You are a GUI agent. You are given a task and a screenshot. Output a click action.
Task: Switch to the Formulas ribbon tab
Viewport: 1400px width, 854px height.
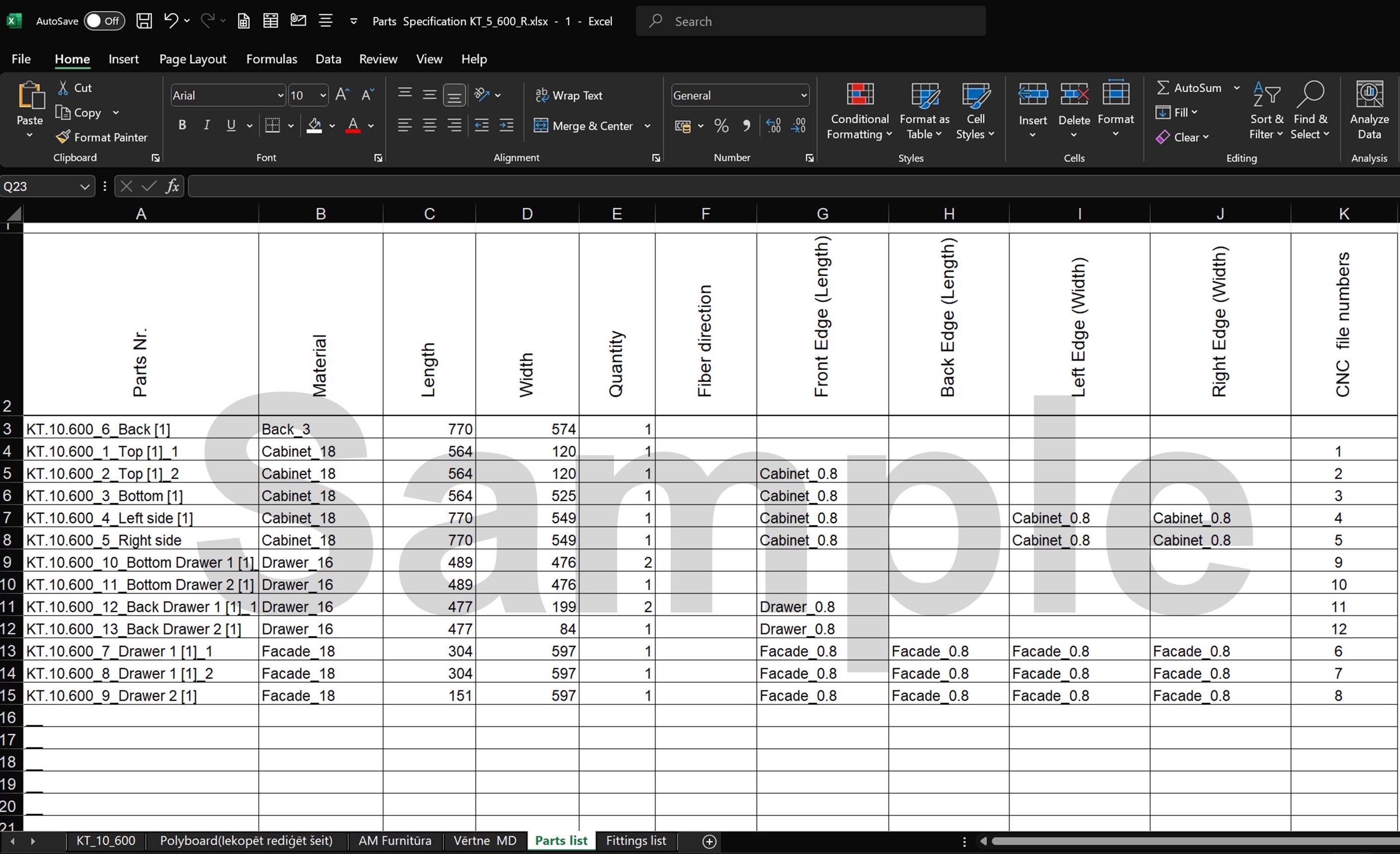272,59
